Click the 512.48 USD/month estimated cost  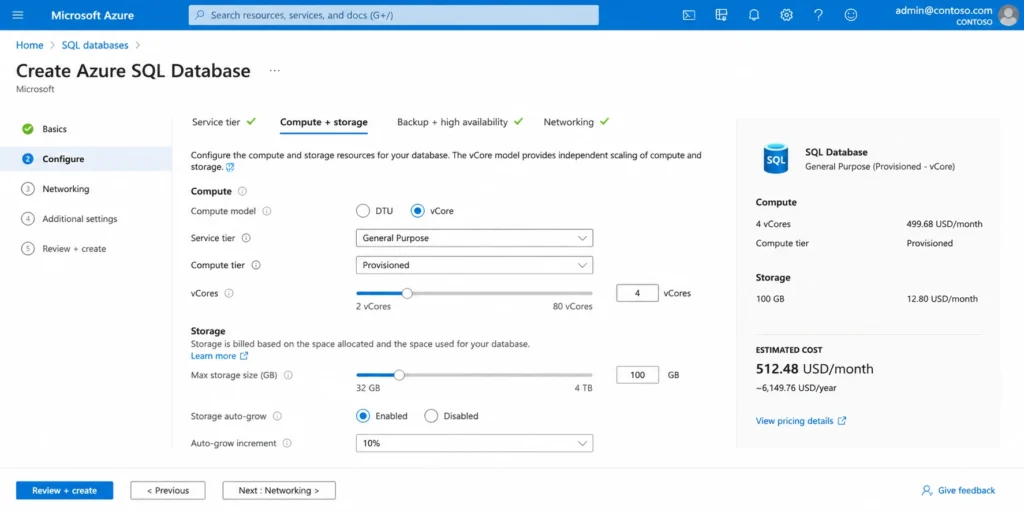tap(814, 369)
